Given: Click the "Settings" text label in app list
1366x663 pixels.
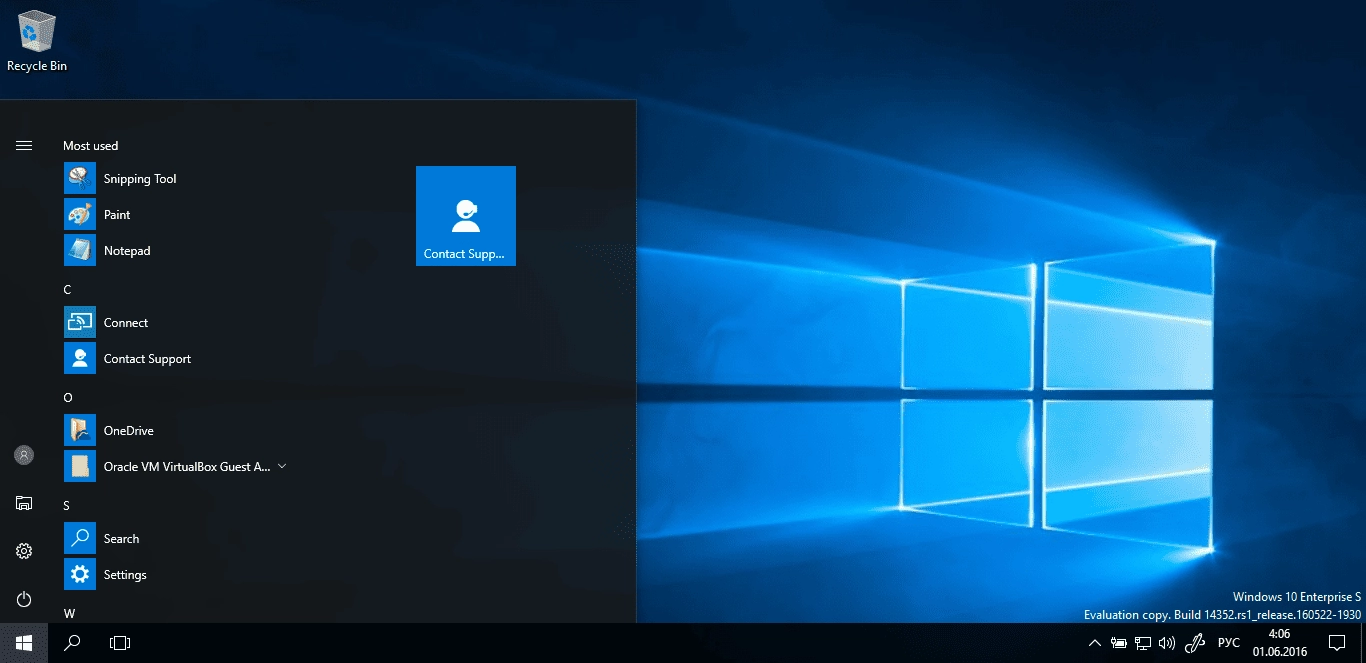Looking at the screenshot, I should click(125, 575).
